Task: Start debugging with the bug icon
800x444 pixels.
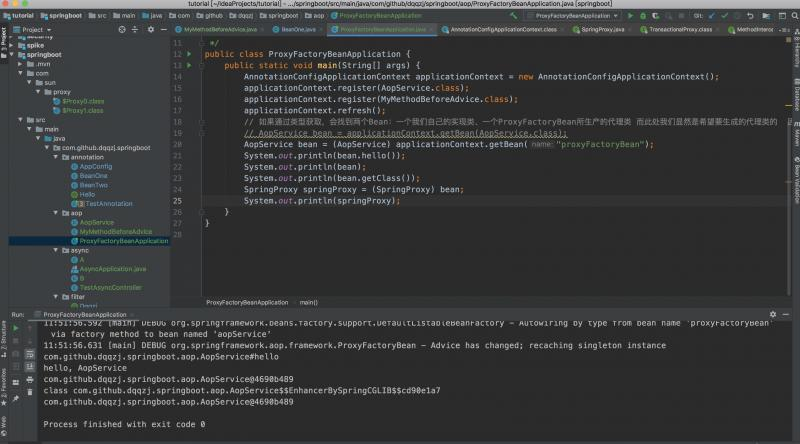Action: [x=643, y=16]
